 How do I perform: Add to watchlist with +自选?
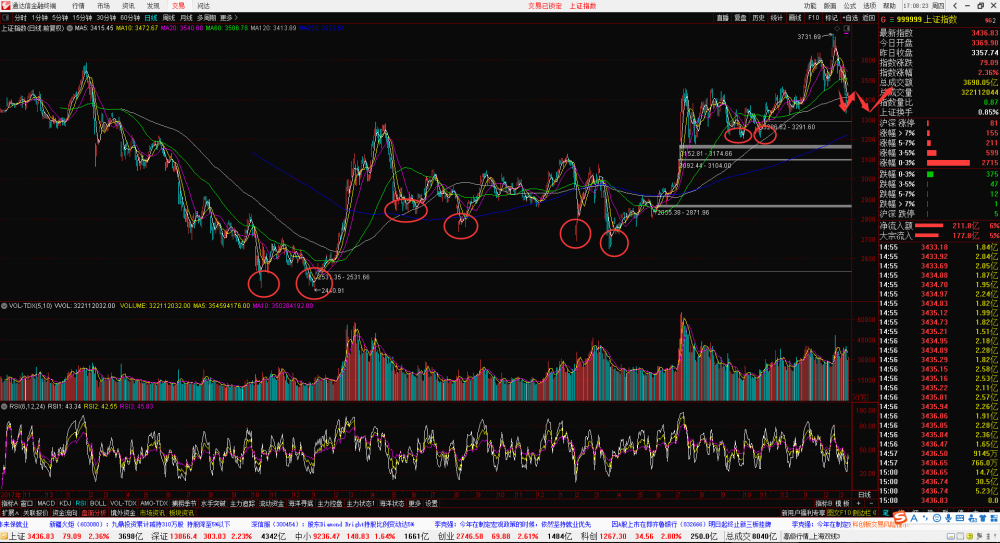(850, 18)
